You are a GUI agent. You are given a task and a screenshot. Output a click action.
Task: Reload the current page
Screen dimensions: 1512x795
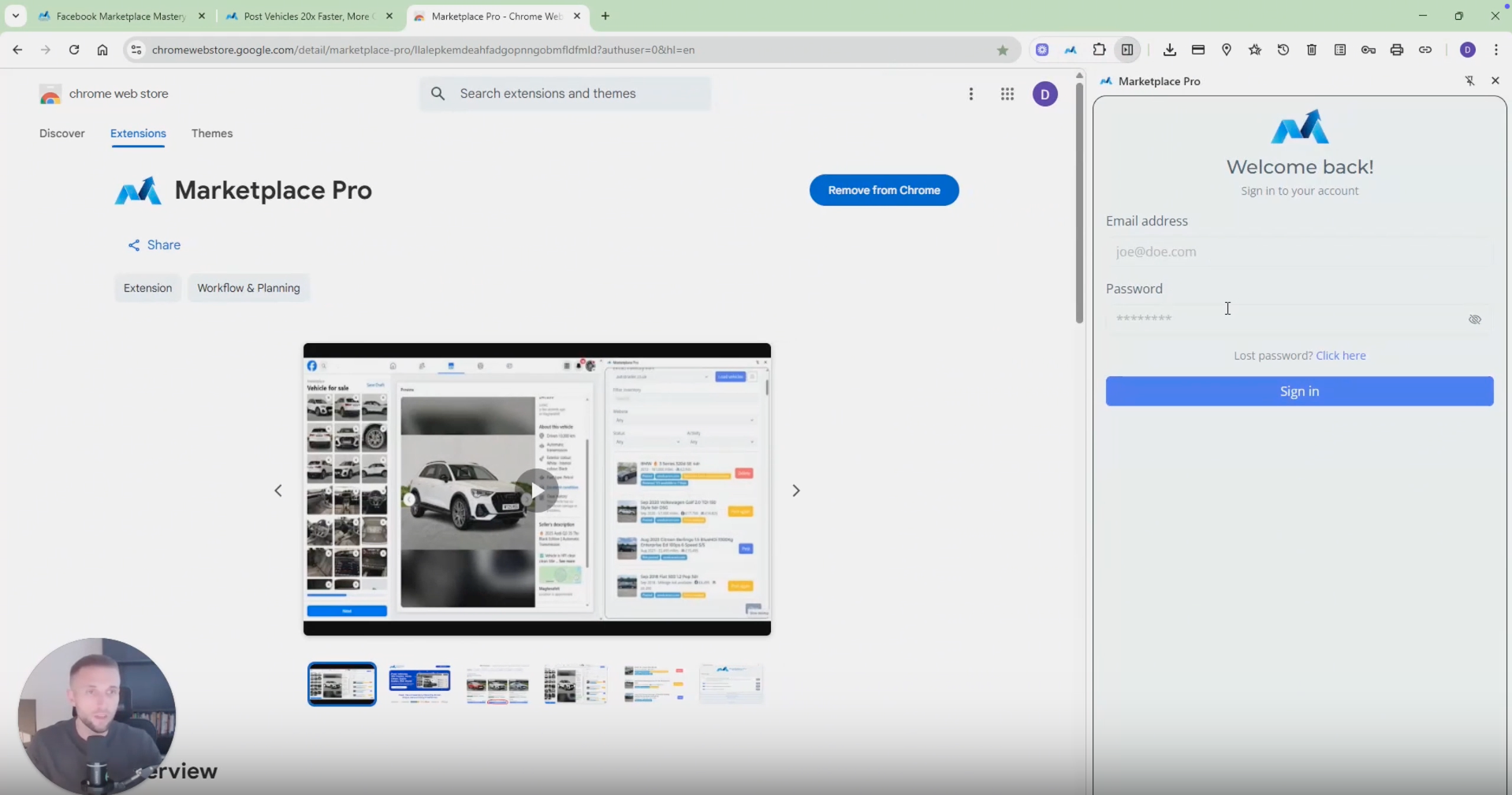tap(74, 50)
